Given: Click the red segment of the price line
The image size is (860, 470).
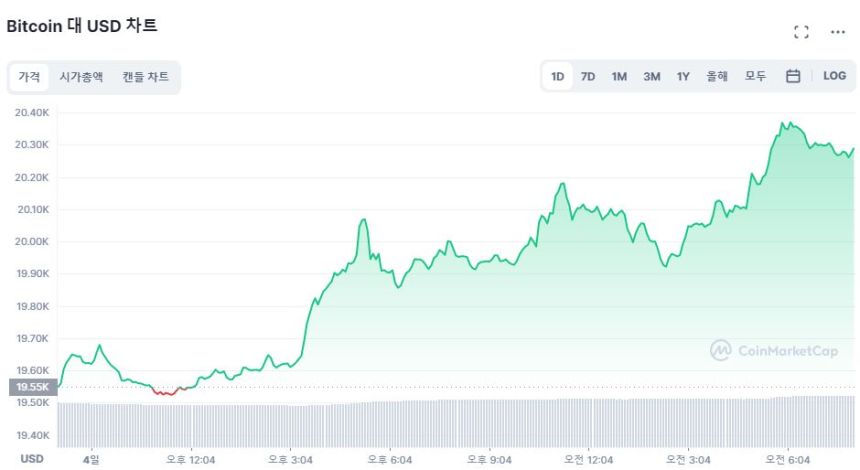Looking at the screenshot, I should click(x=165, y=393).
